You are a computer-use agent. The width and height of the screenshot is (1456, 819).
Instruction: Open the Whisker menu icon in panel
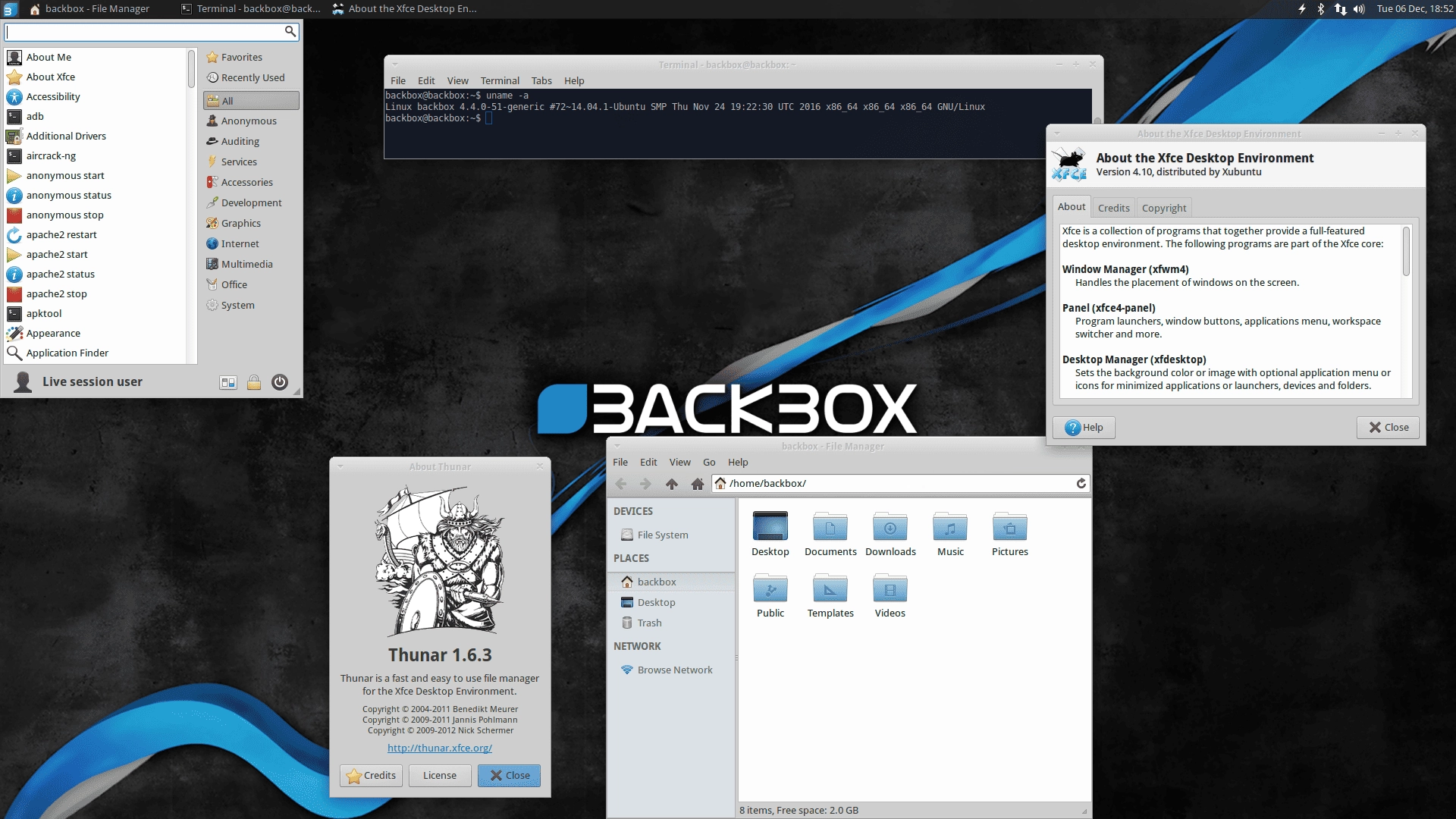tap(10, 9)
